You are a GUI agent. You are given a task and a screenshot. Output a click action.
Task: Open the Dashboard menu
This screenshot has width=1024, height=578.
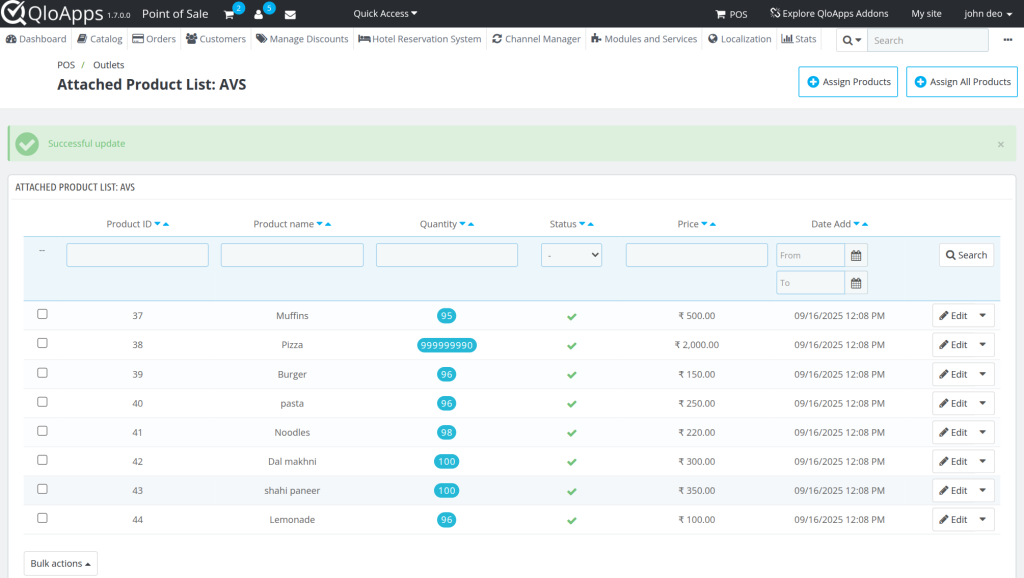pyautogui.click(x=36, y=39)
